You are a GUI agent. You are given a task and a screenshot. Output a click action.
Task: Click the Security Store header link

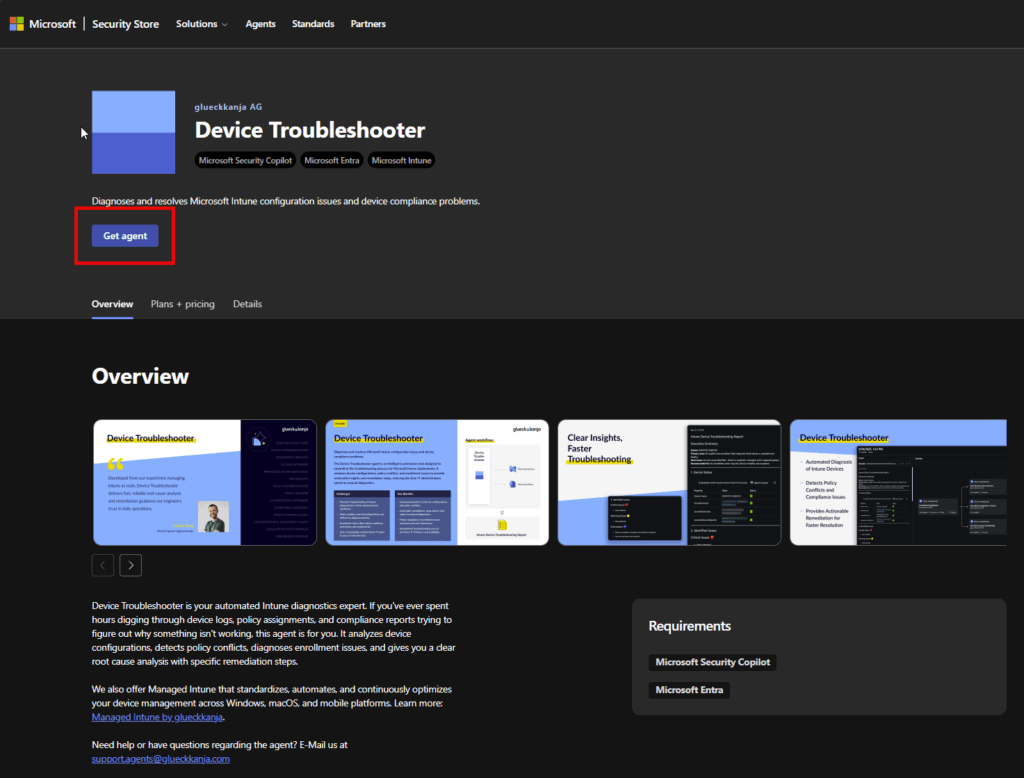pos(125,24)
